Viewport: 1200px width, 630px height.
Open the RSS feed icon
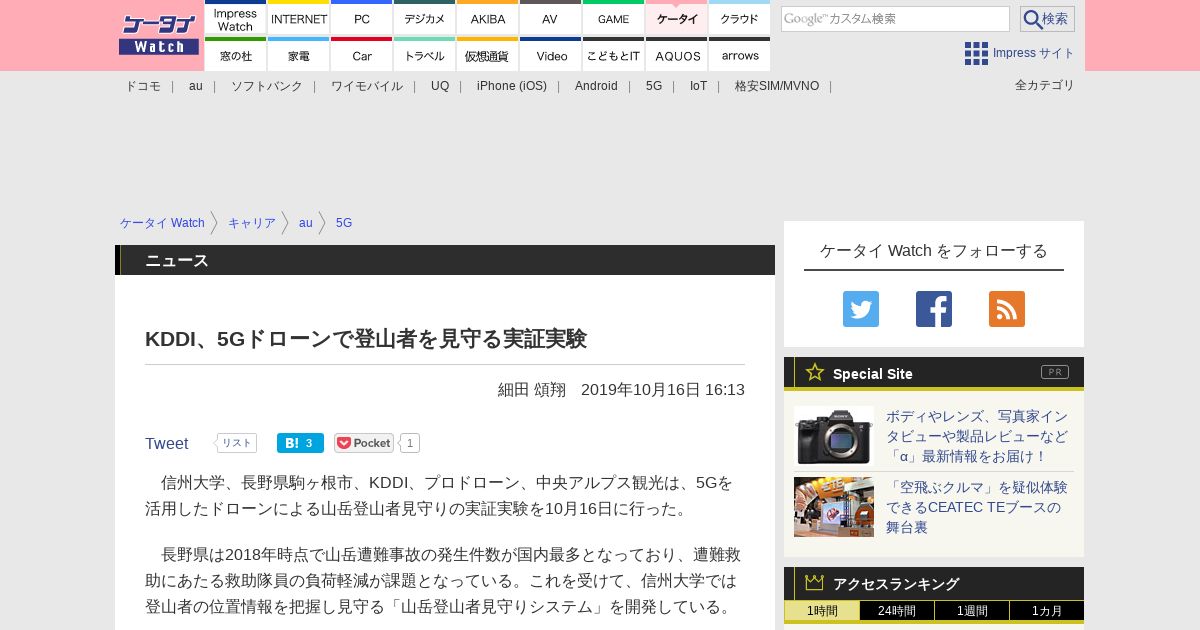[x=1006, y=309]
